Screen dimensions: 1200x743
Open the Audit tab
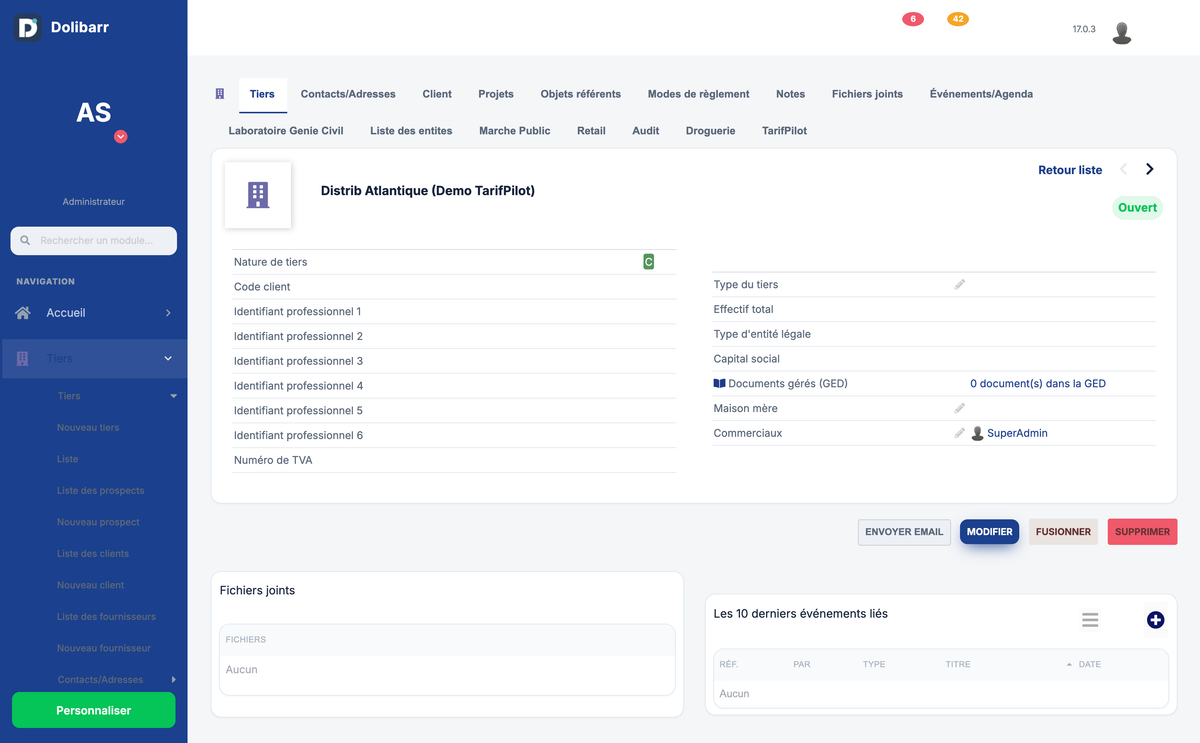click(646, 131)
